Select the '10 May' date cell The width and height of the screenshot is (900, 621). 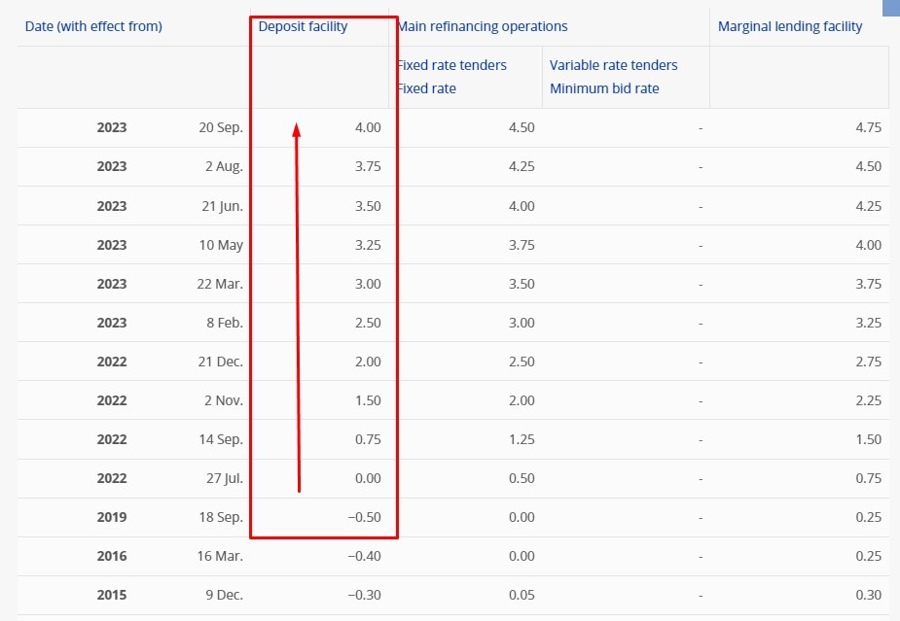(x=221, y=245)
